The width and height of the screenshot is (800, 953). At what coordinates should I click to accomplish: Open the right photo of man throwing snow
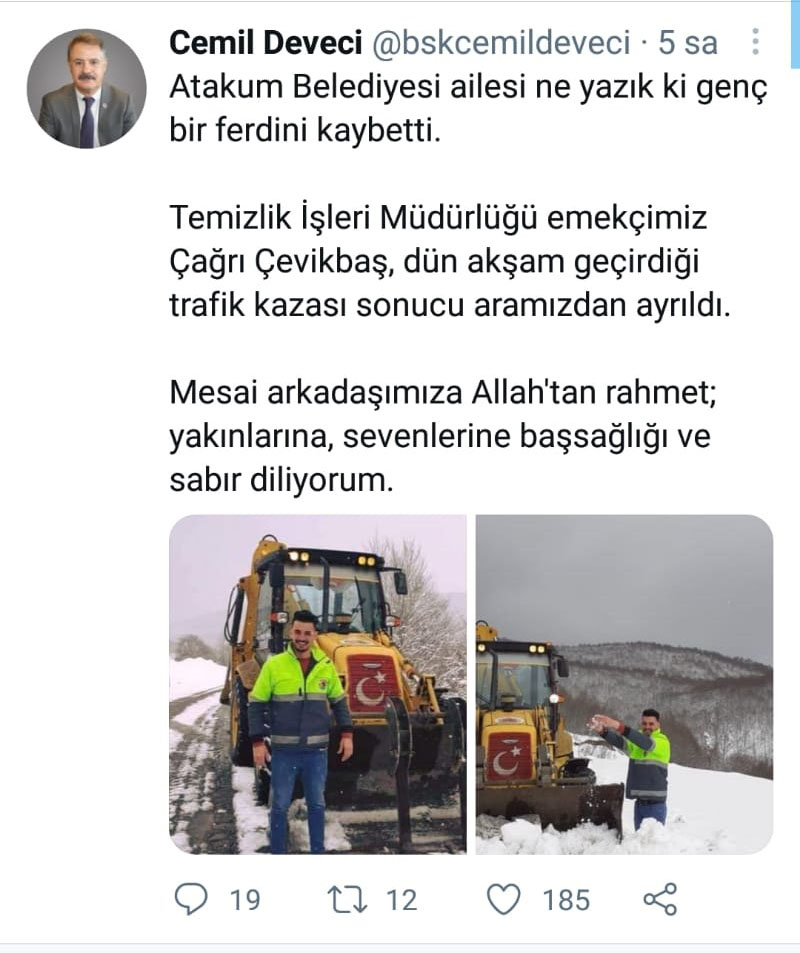pyautogui.click(x=624, y=684)
